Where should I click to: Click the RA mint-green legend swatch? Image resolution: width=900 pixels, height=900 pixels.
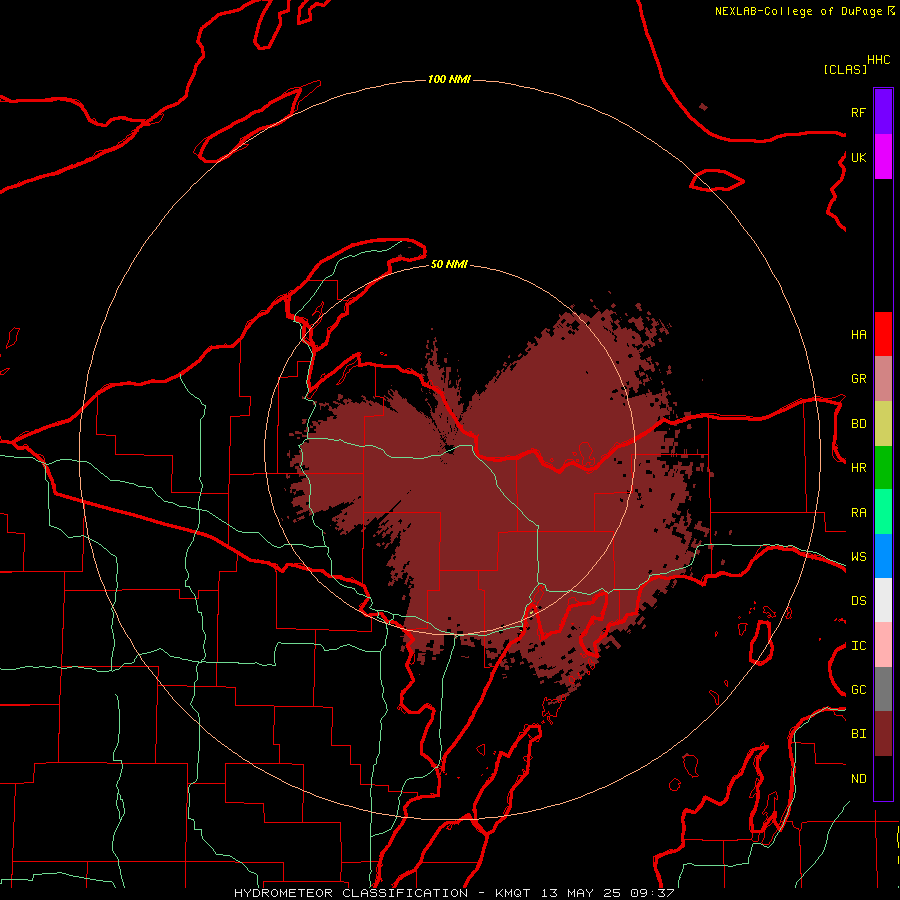tap(883, 512)
